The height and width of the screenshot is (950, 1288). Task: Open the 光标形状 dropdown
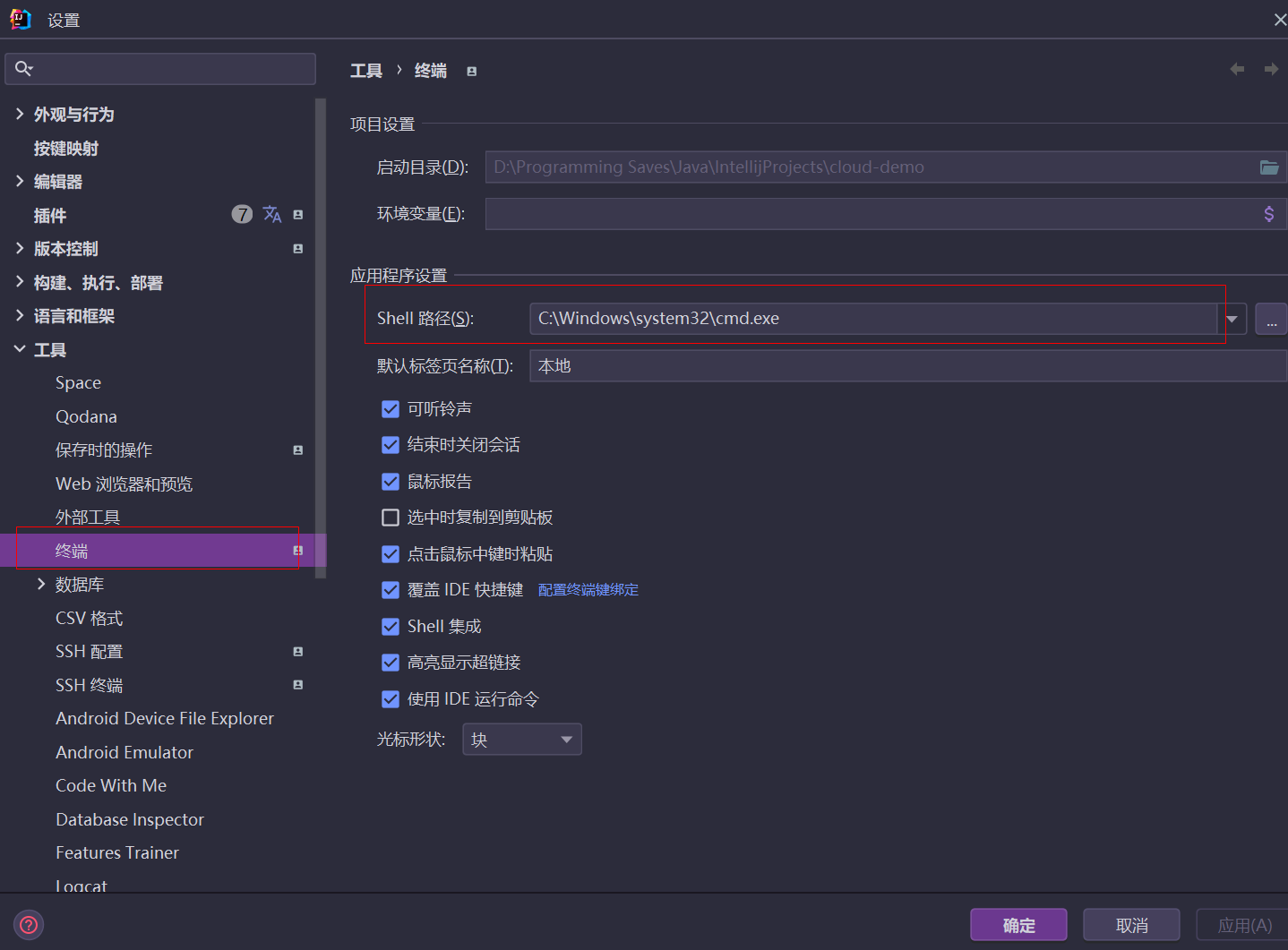pos(522,740)
